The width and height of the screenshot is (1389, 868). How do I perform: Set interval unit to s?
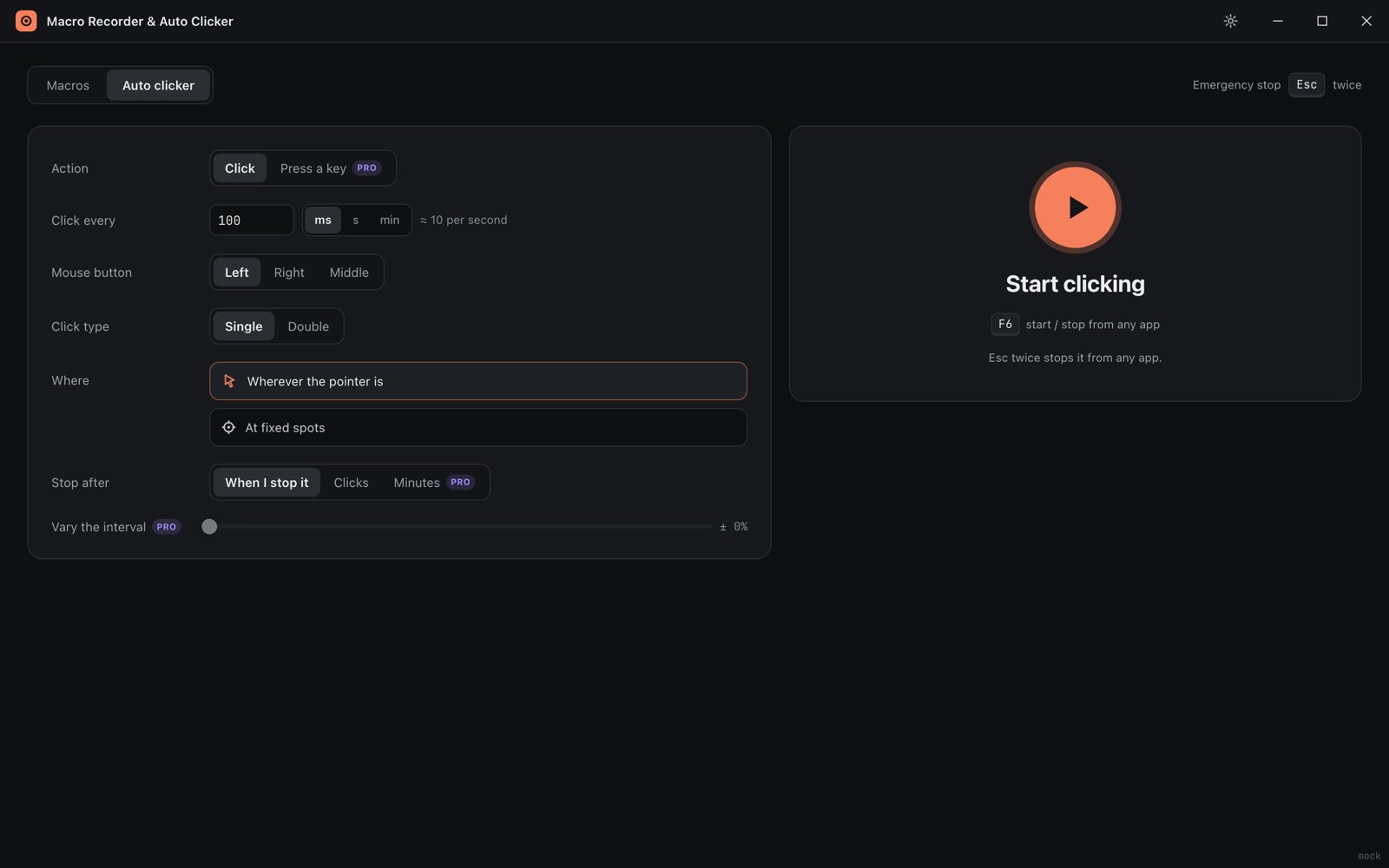(355, 220)
